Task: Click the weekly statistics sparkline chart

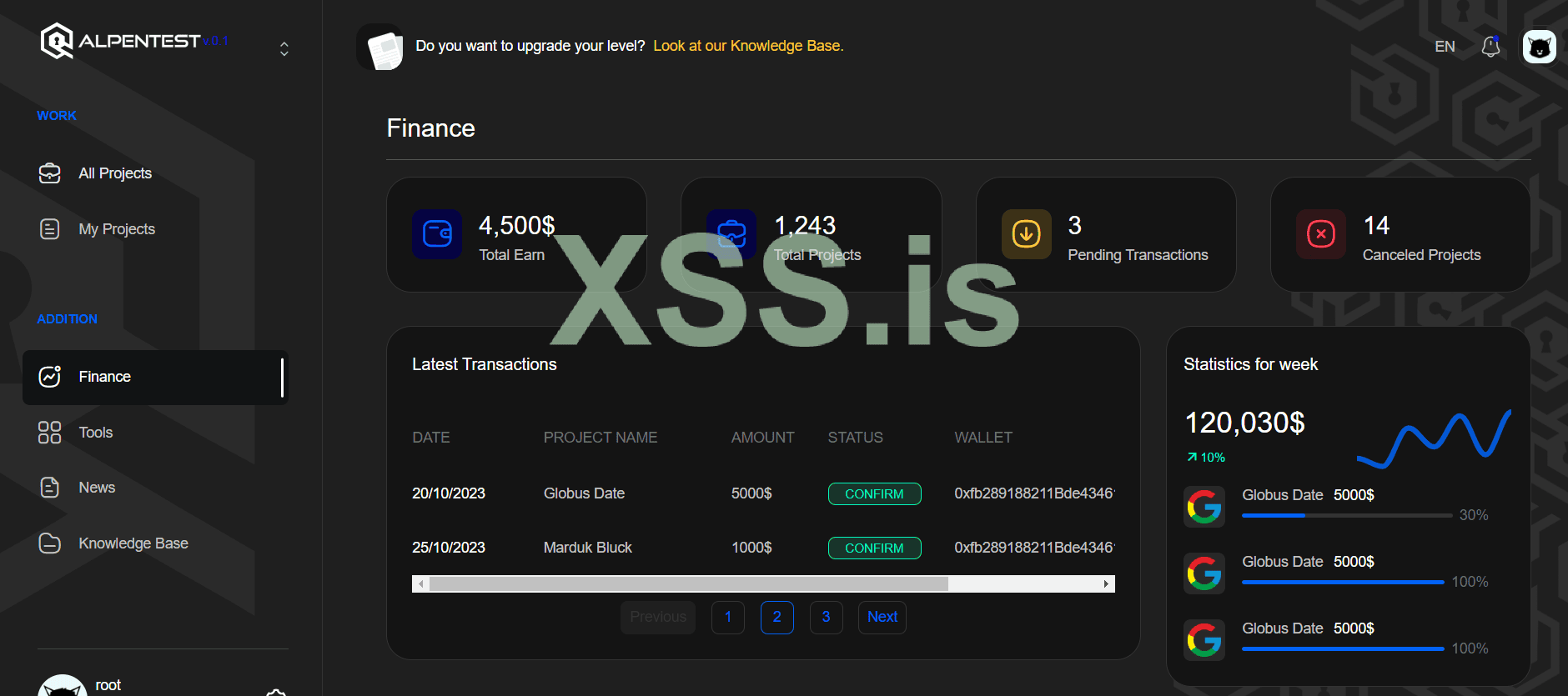Action: pyautogui.click(x=1435, y=438)
